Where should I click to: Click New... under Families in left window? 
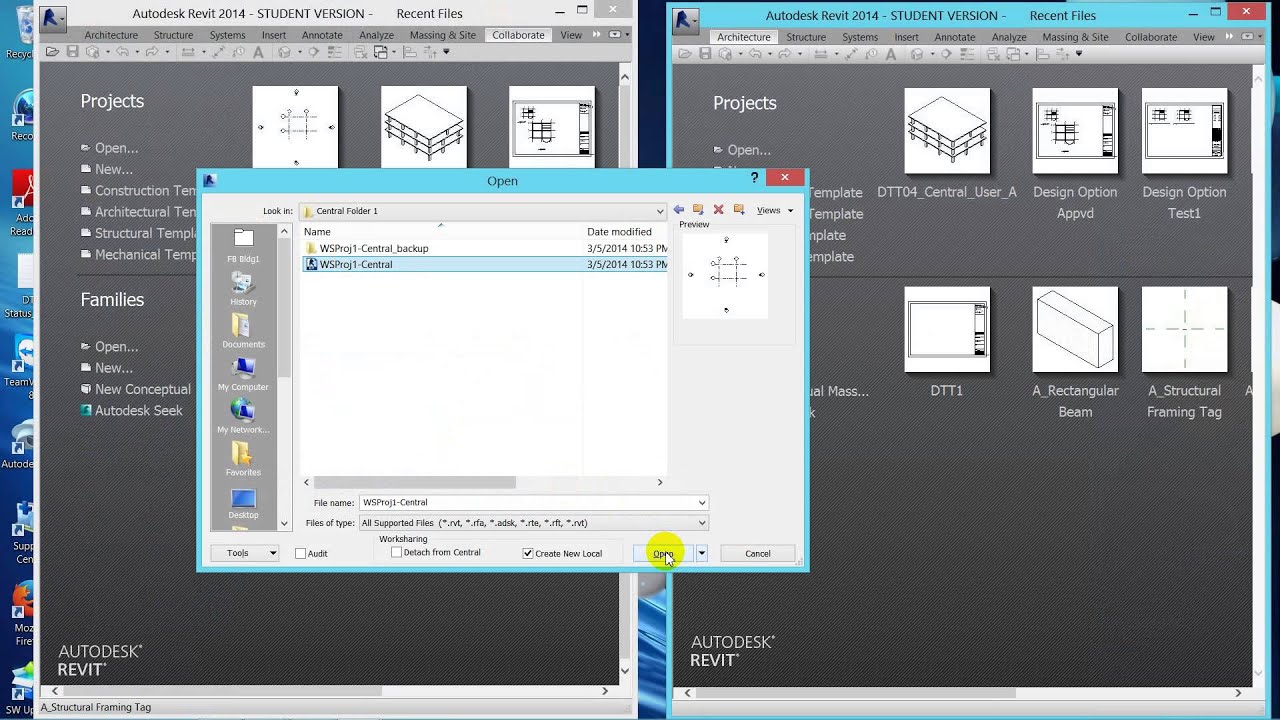(x=113, y=368)
